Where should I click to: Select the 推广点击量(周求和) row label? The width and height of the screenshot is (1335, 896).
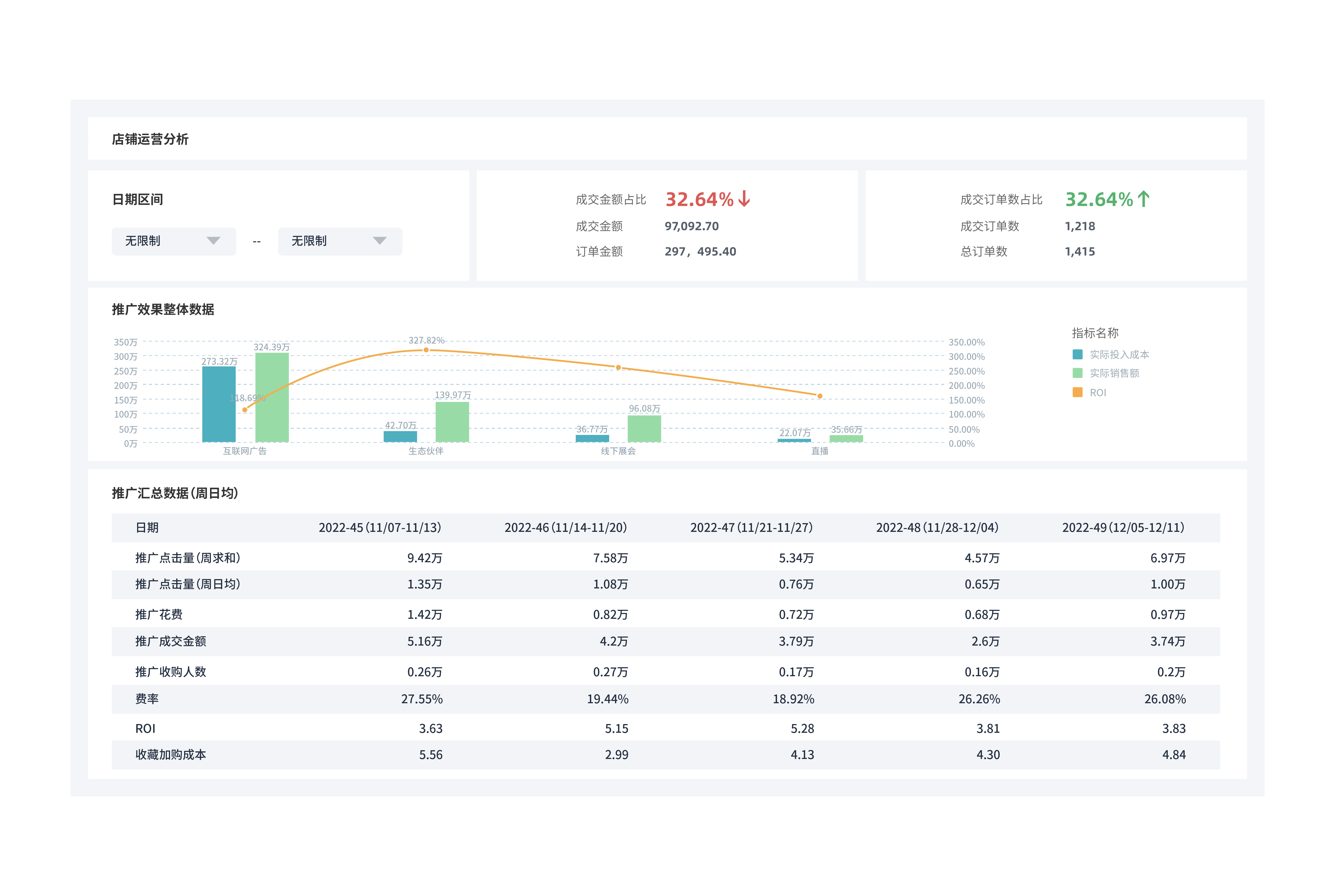tap(188, 558)
